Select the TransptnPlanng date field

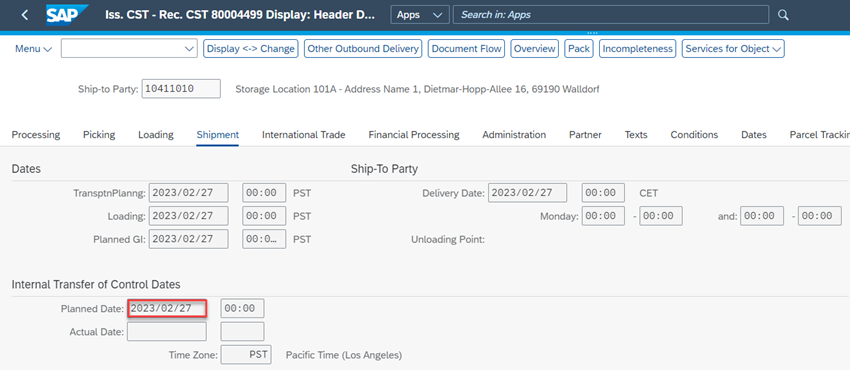pyautogui.click(x=189, y=193)
